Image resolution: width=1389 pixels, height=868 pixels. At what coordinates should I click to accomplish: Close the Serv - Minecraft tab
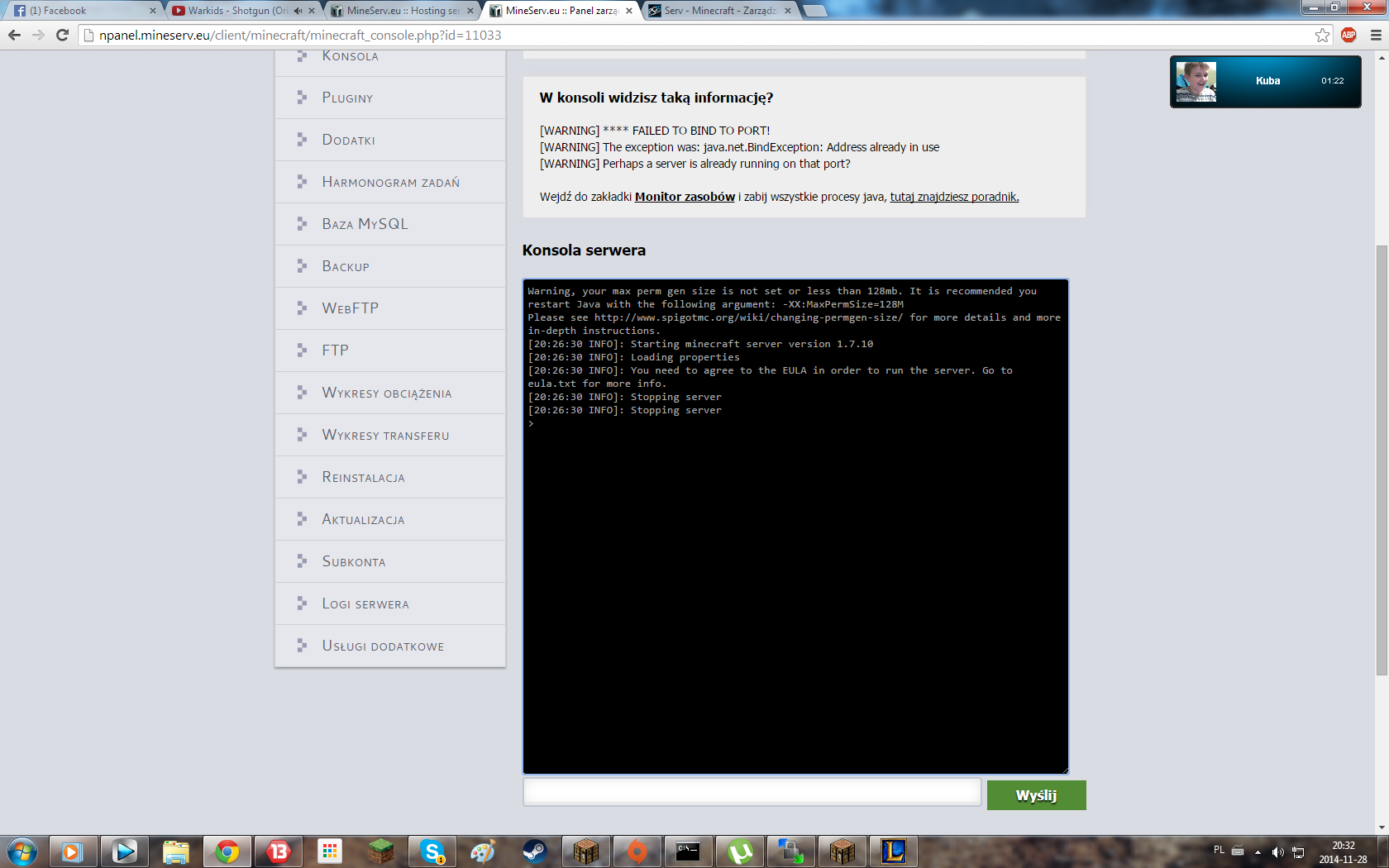click(788, 11)
